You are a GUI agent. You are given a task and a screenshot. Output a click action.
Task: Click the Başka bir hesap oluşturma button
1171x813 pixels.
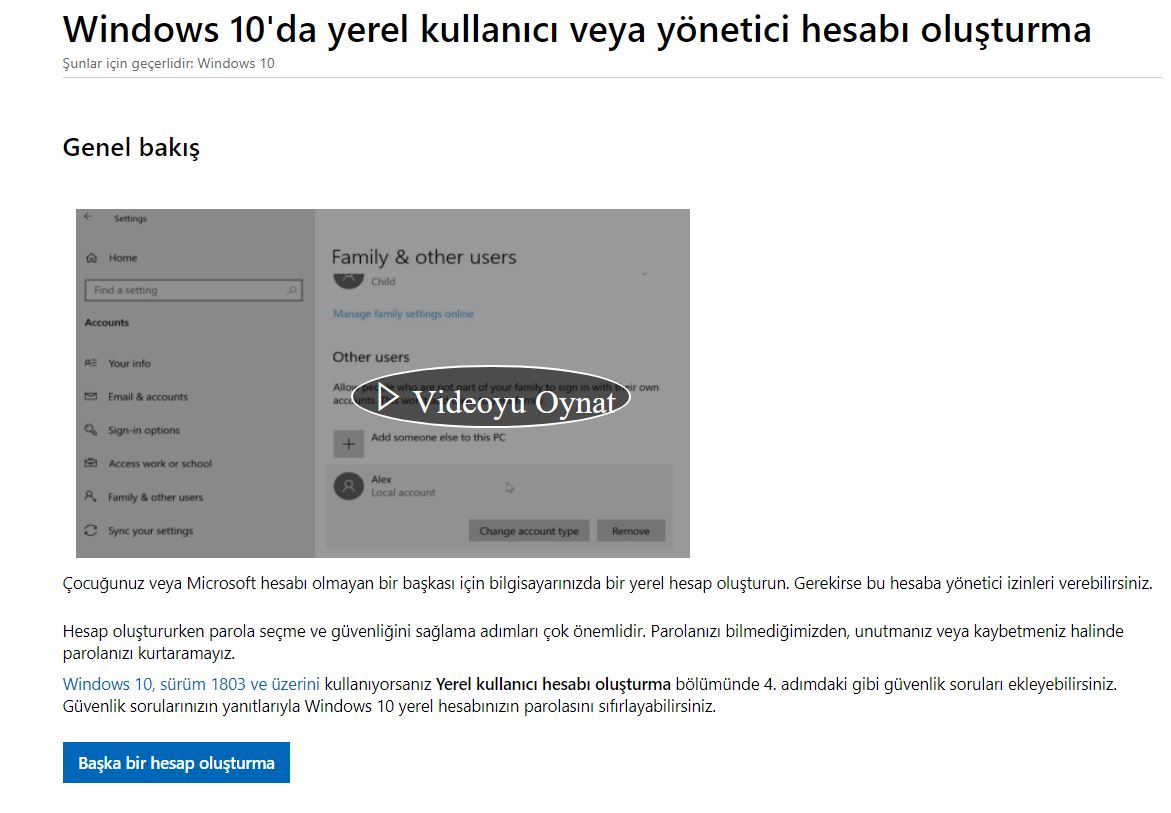click(176, 763)
